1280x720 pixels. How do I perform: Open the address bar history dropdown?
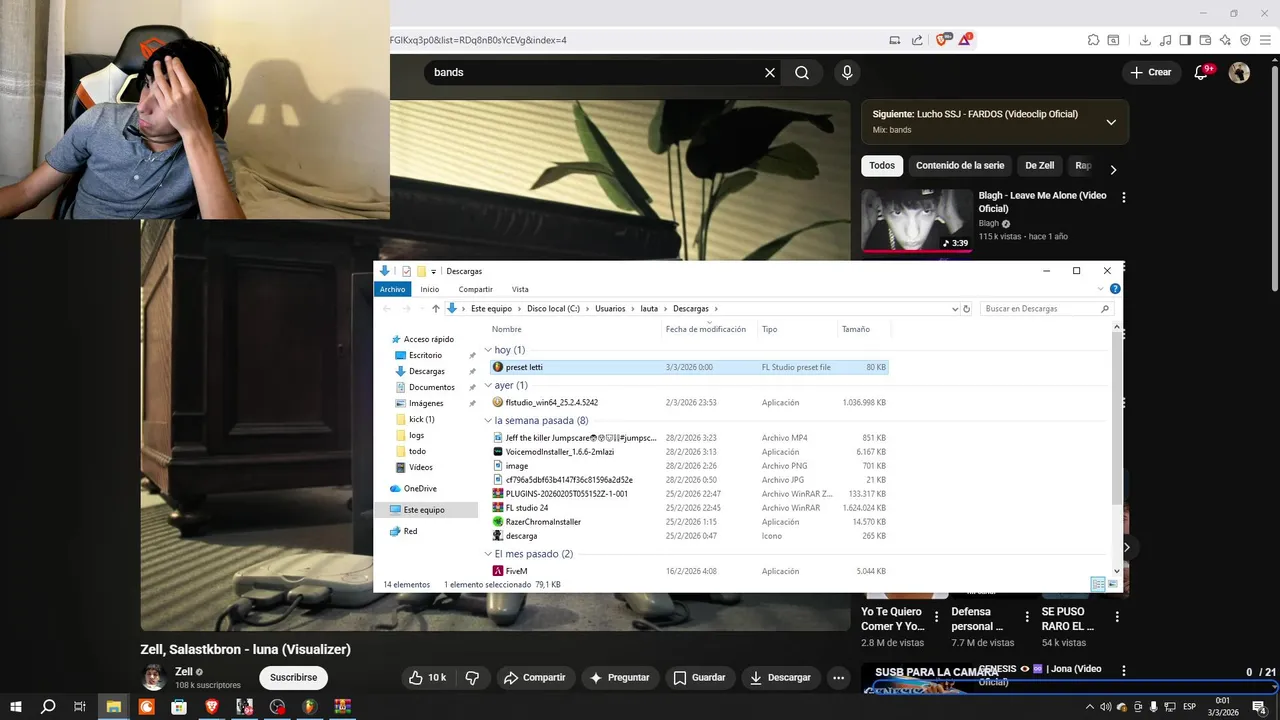955,309
